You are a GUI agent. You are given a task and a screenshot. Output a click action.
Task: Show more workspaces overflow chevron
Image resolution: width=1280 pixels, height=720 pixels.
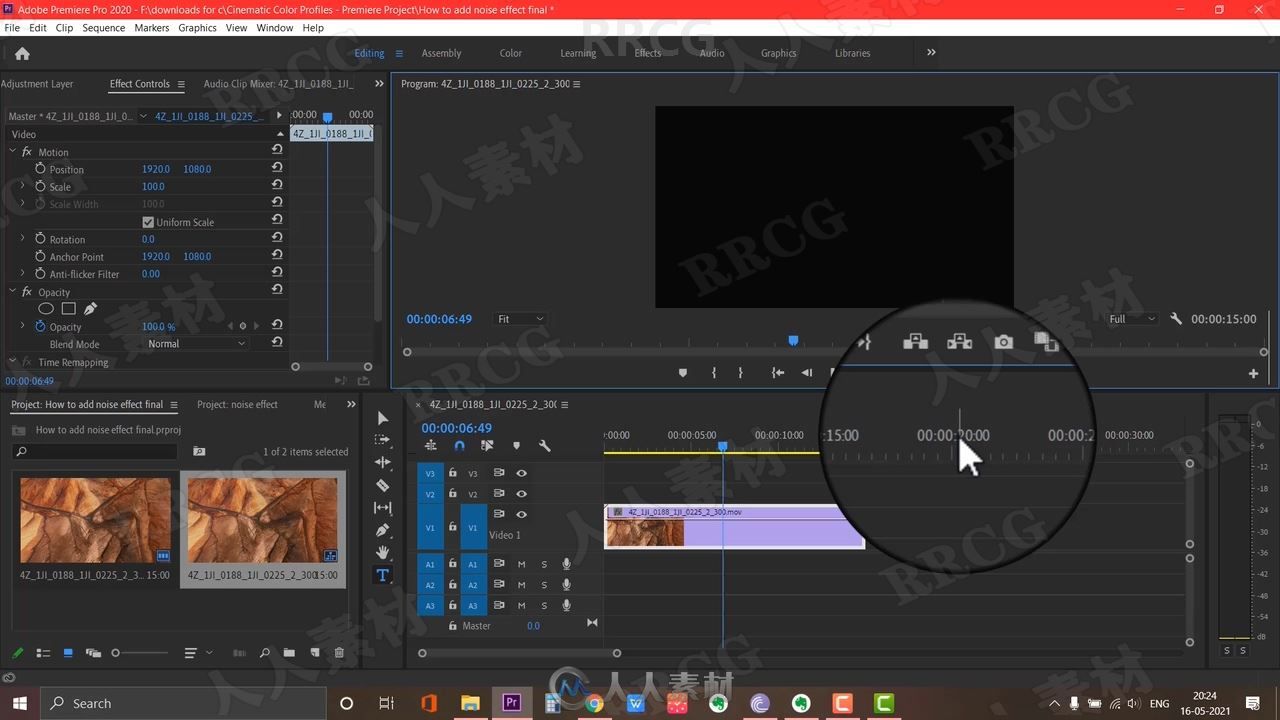pyautogui.click(x=931, y=52)
